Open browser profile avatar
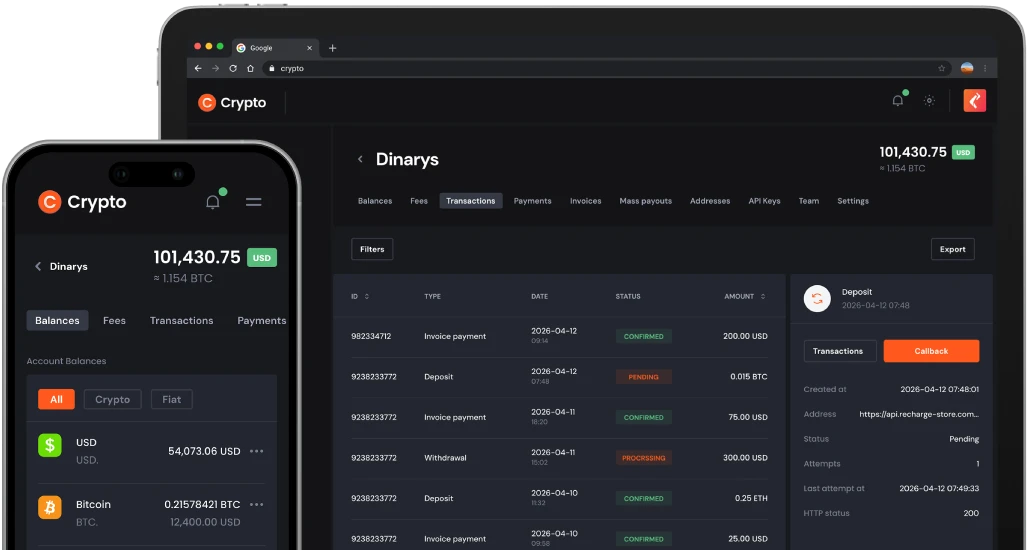1032x550 pixels. click(x=967, y=68)
